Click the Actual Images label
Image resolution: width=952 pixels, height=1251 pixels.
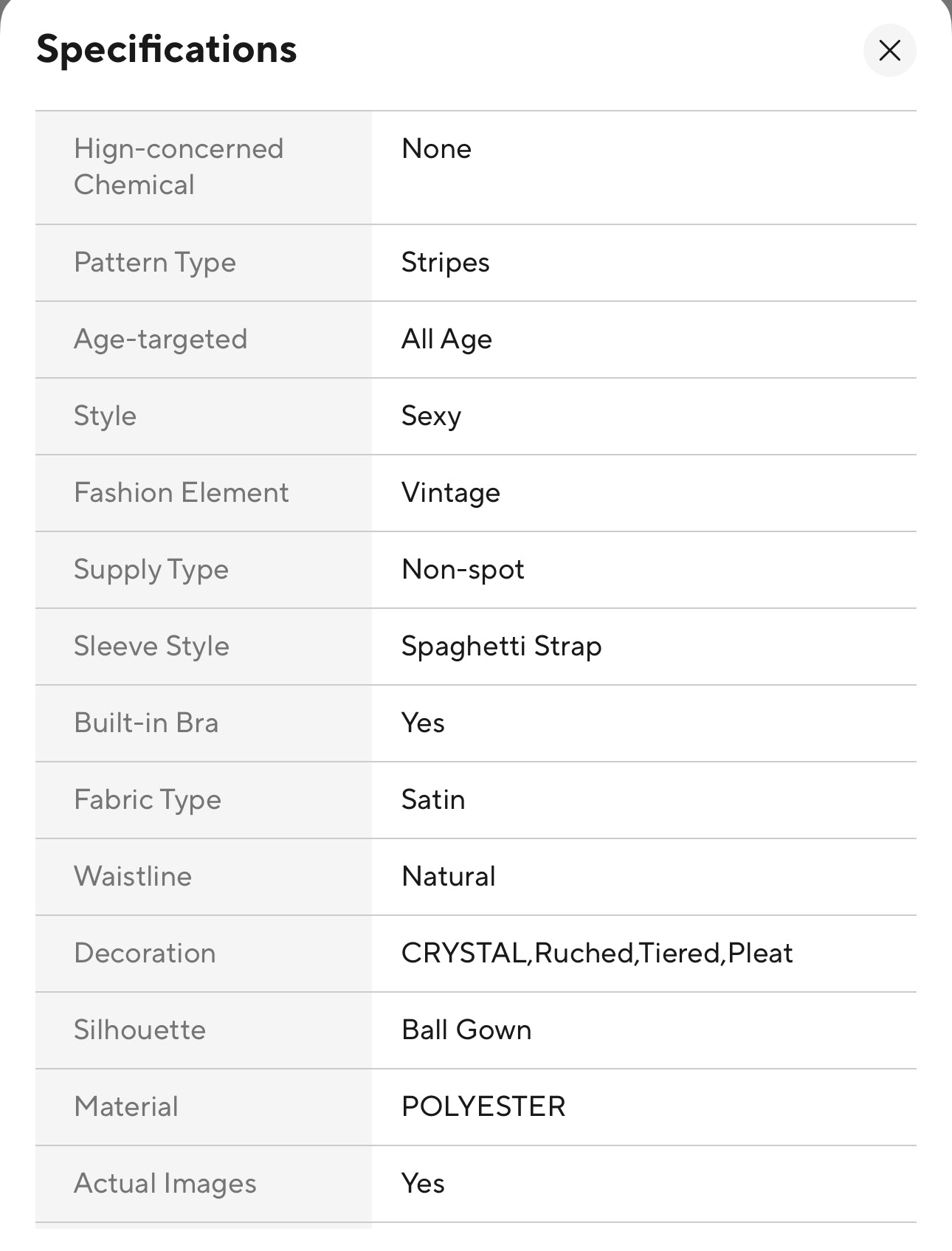pyautogui.click(x=165, y=1184)
